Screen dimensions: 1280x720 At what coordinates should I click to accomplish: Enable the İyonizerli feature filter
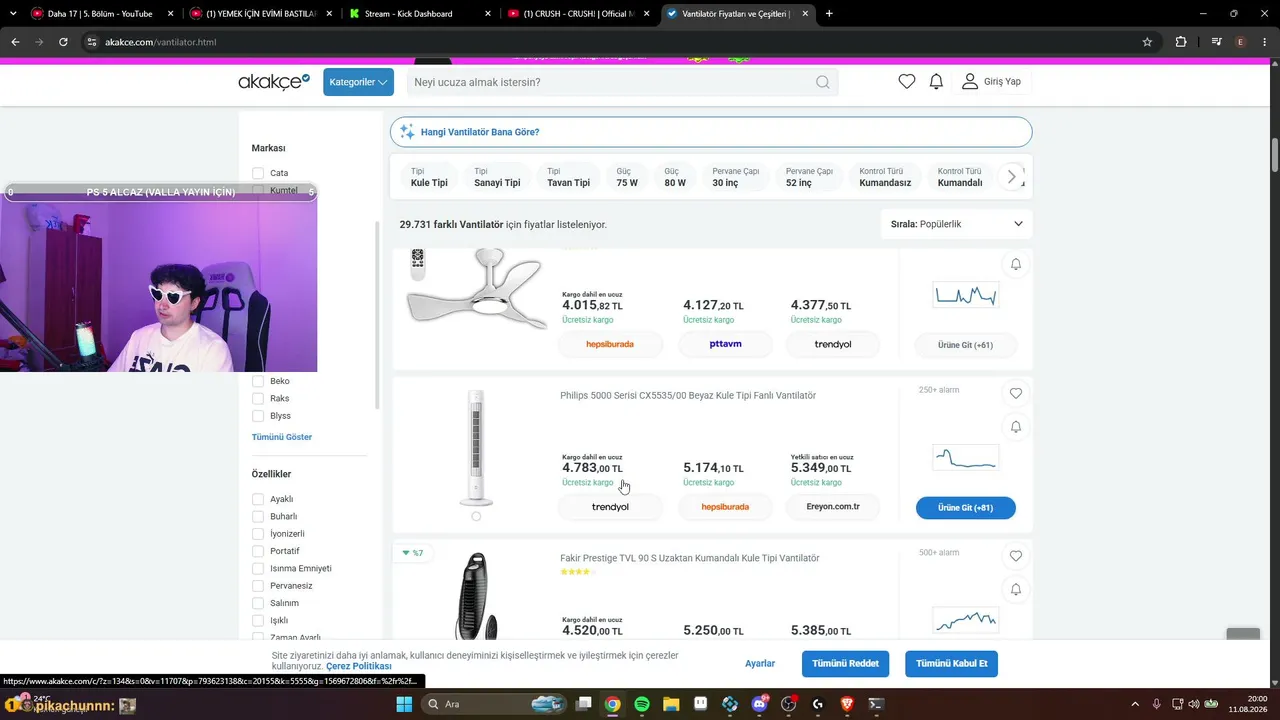(258, 534)
